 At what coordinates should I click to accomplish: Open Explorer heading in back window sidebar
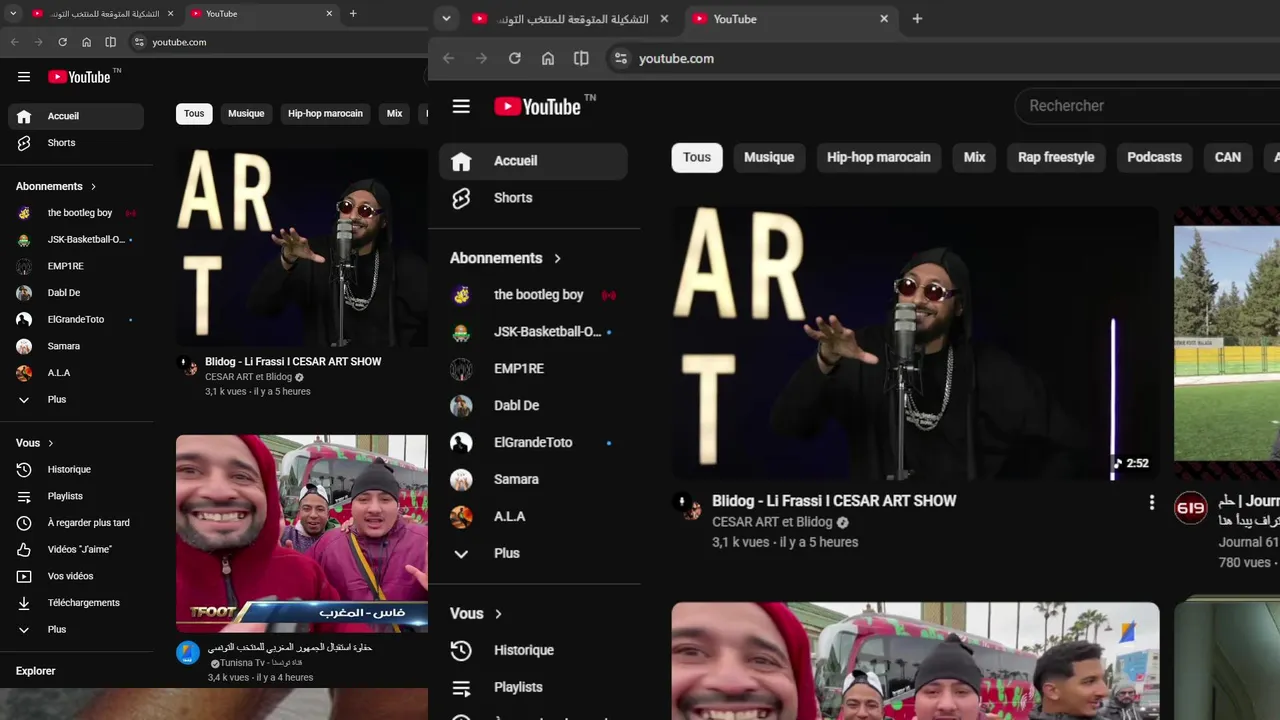(36, 671)
